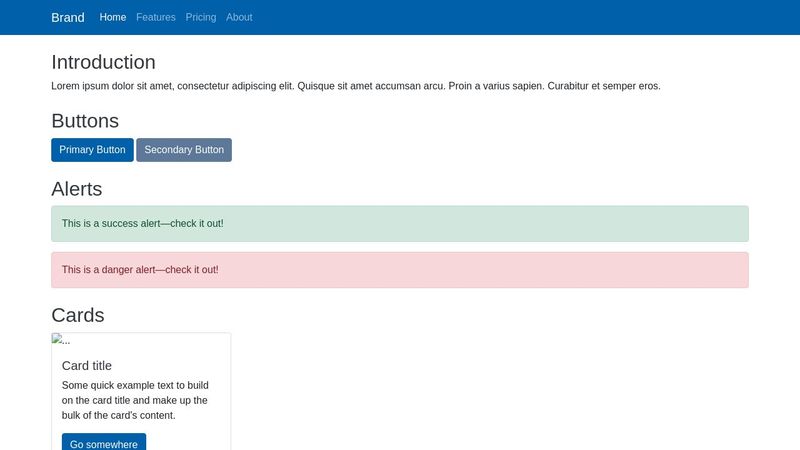Open the About nav item
This screenshot has width=800, height=450.
tap(239, 17)
